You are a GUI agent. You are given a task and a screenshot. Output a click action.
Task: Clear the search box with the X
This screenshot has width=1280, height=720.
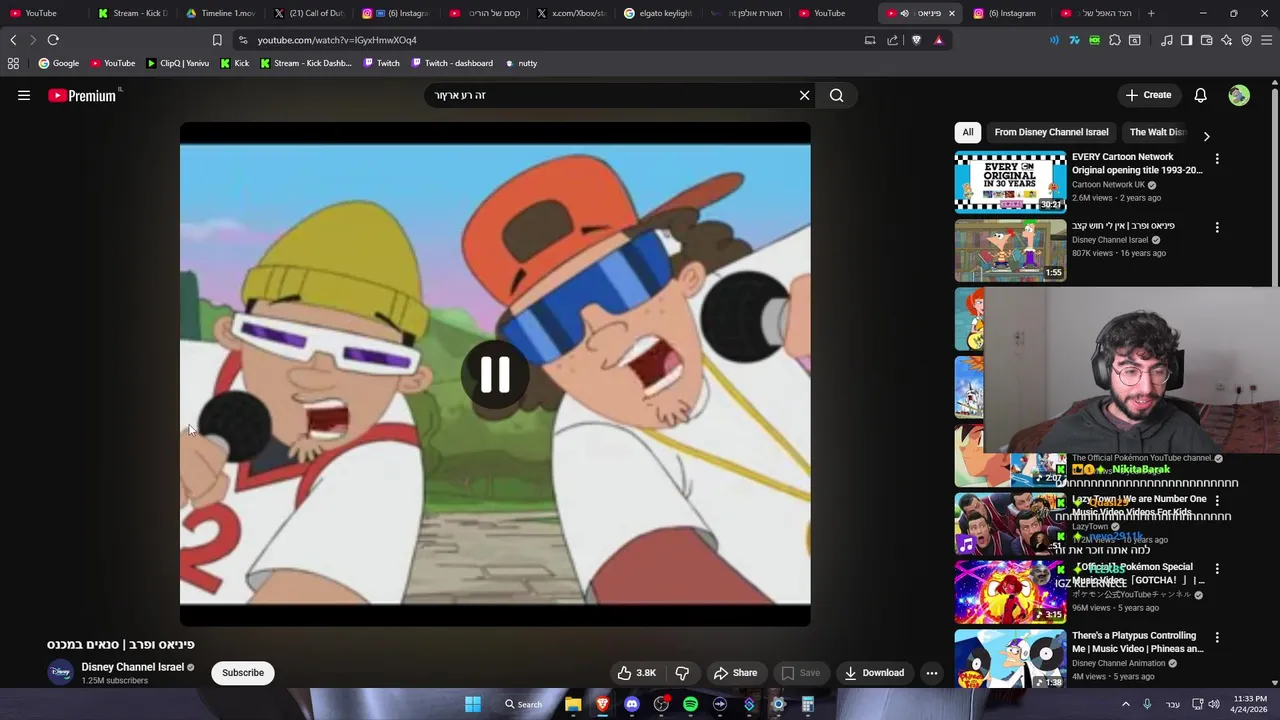804,95
